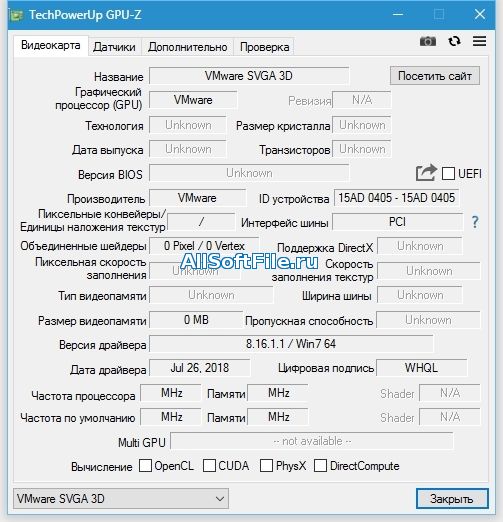Click the Закрыть button
Viewport: 503px width, 522px height.
click(x=452, y=499)
